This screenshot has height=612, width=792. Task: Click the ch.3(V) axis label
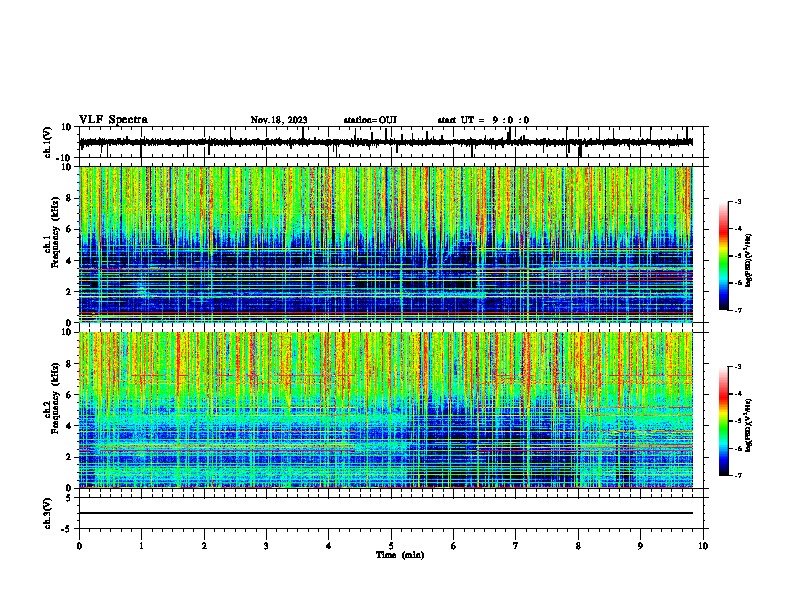[47, 513]
